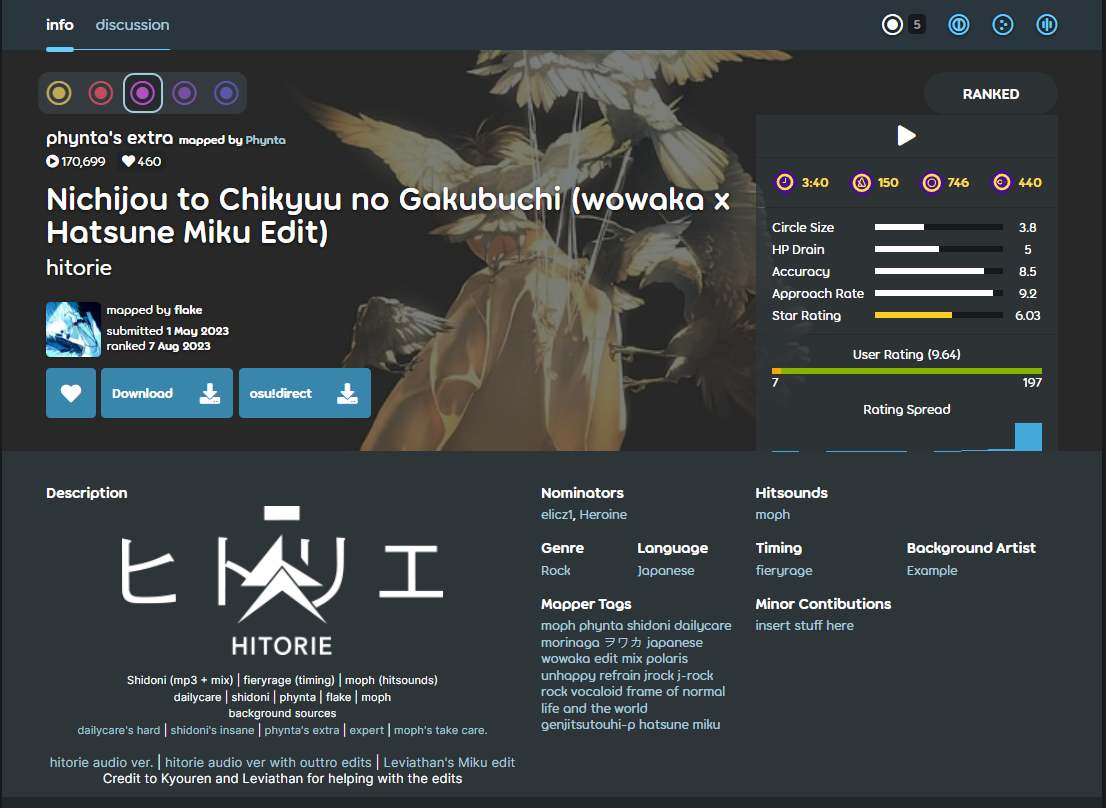Click the Download button
Viewport: 1106px width, 808px height.
pos(166,393)
